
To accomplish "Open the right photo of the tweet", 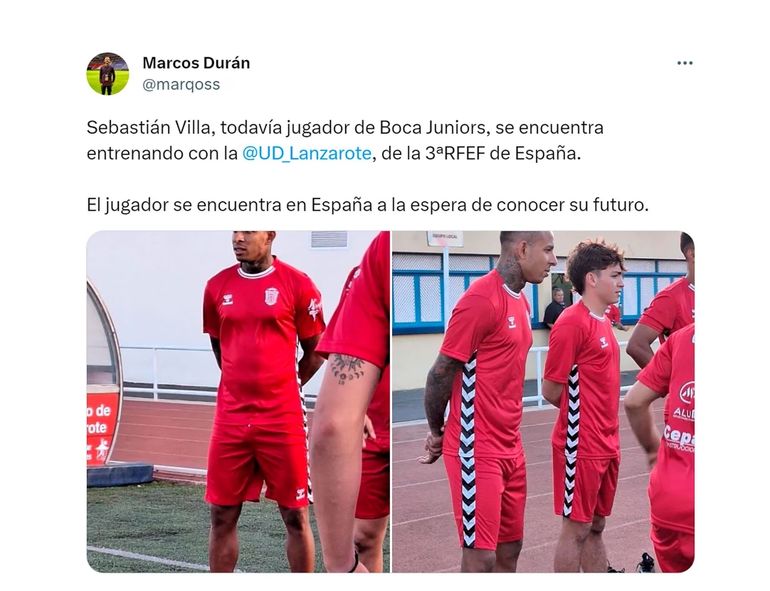I will tap(543, 401).
